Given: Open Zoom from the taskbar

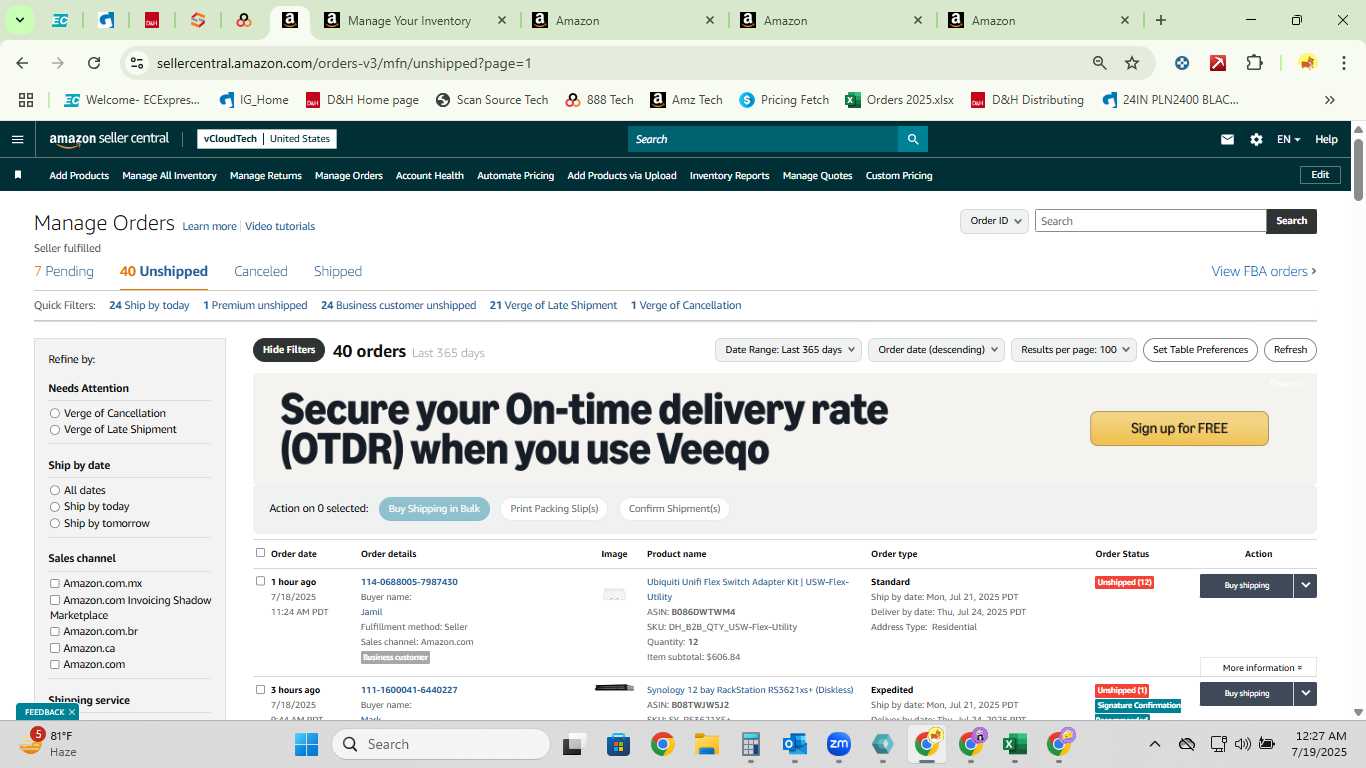Looking at the screenshot, I should coord(838,744).
